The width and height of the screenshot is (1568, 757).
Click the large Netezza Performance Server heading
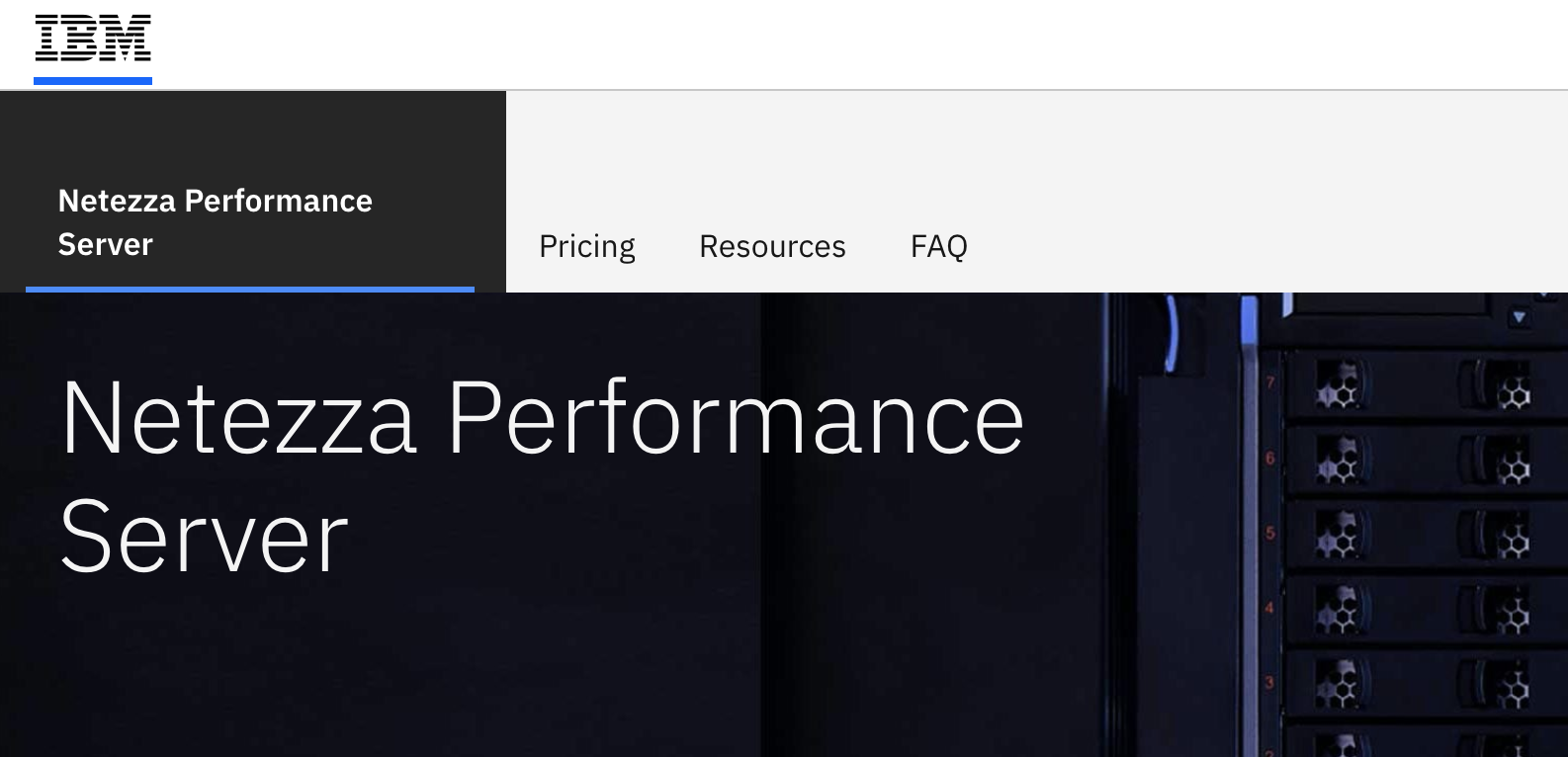point(541,477)
